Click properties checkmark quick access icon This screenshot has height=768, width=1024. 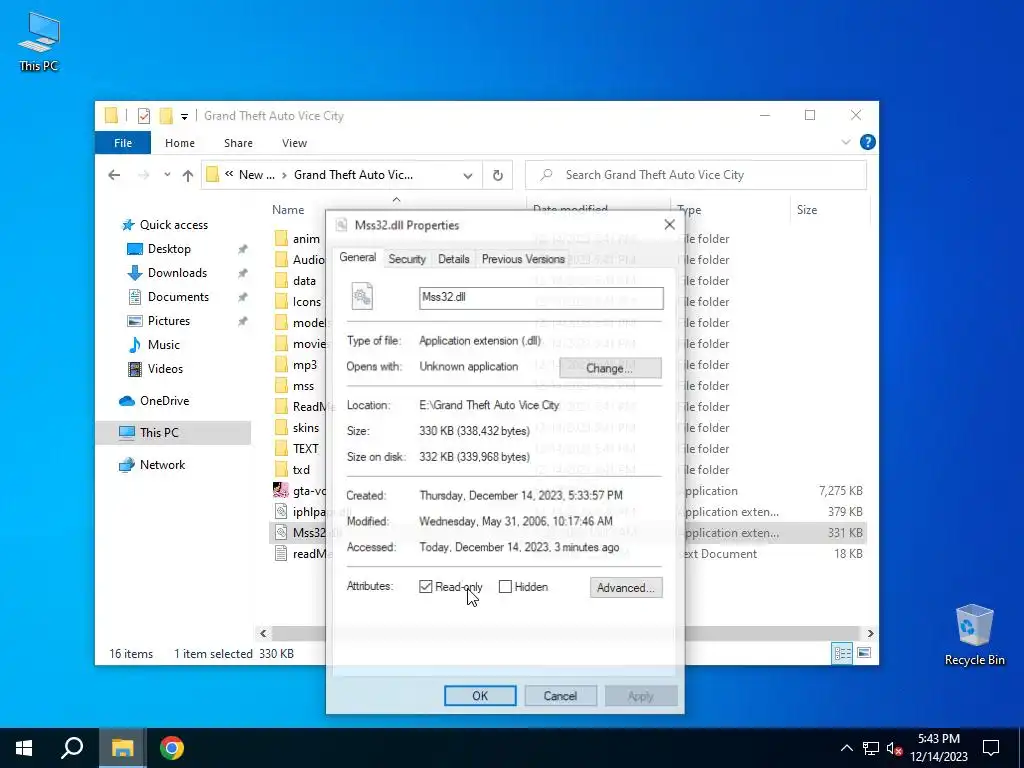(x=144, y=116)
